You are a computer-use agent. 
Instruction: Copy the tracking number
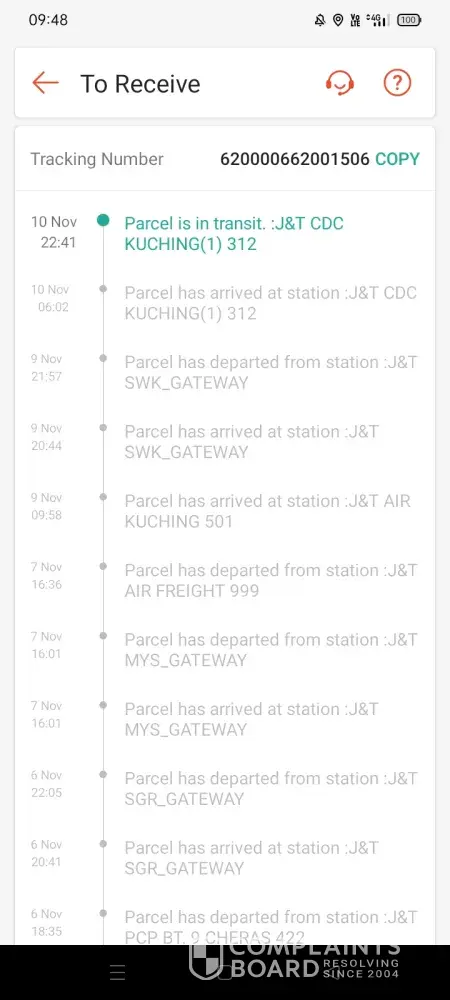click(x=398, y=159)
